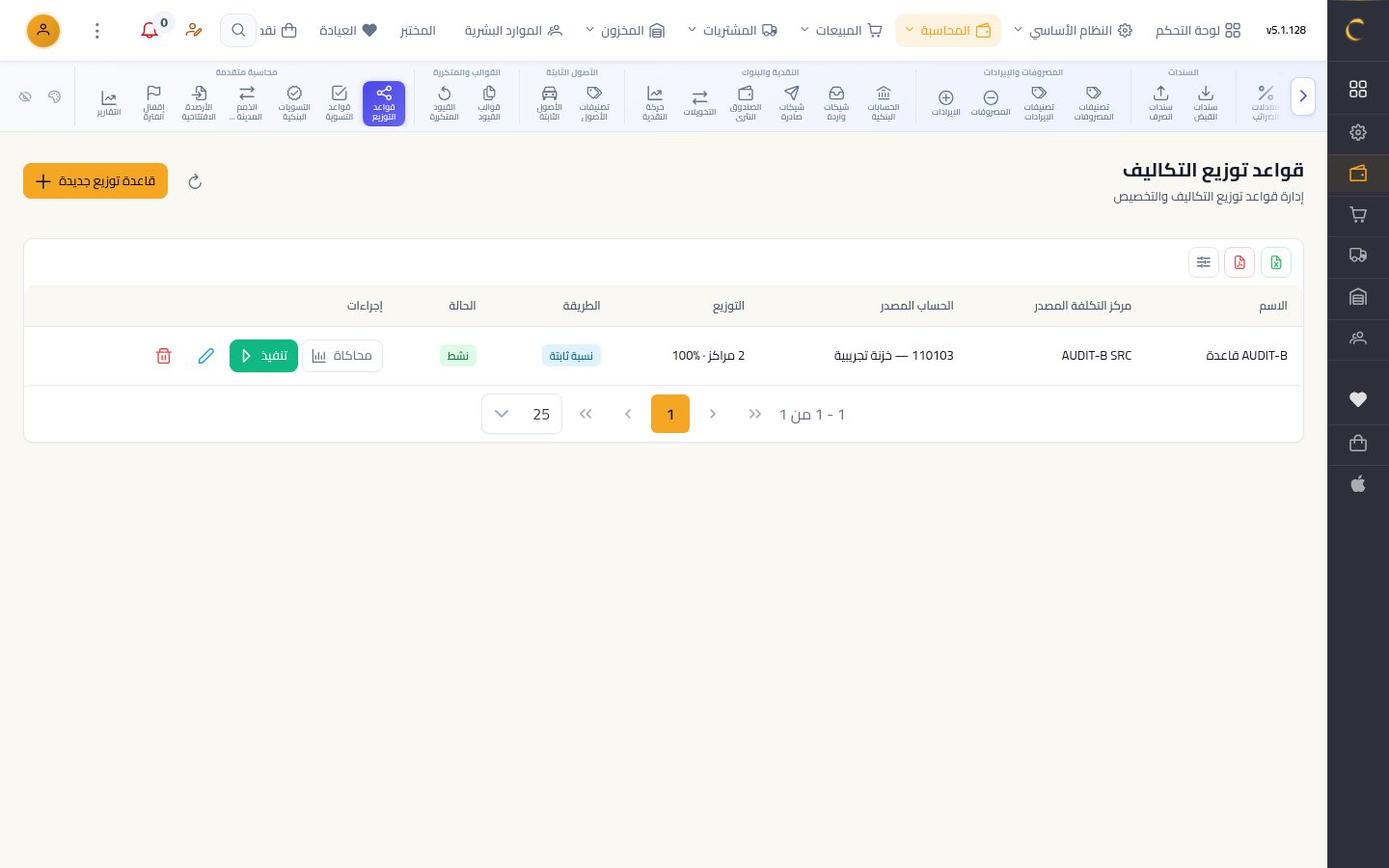
Task: Open إقفال الفترة period closing flag
Action: (x=153, y=102)
